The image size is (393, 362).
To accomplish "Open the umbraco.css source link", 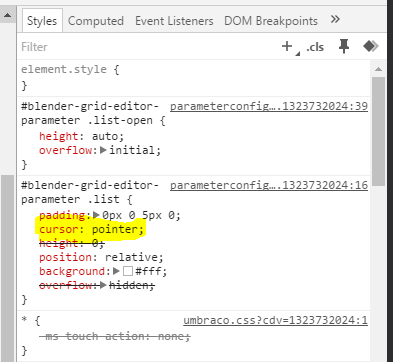I will 275,320.
